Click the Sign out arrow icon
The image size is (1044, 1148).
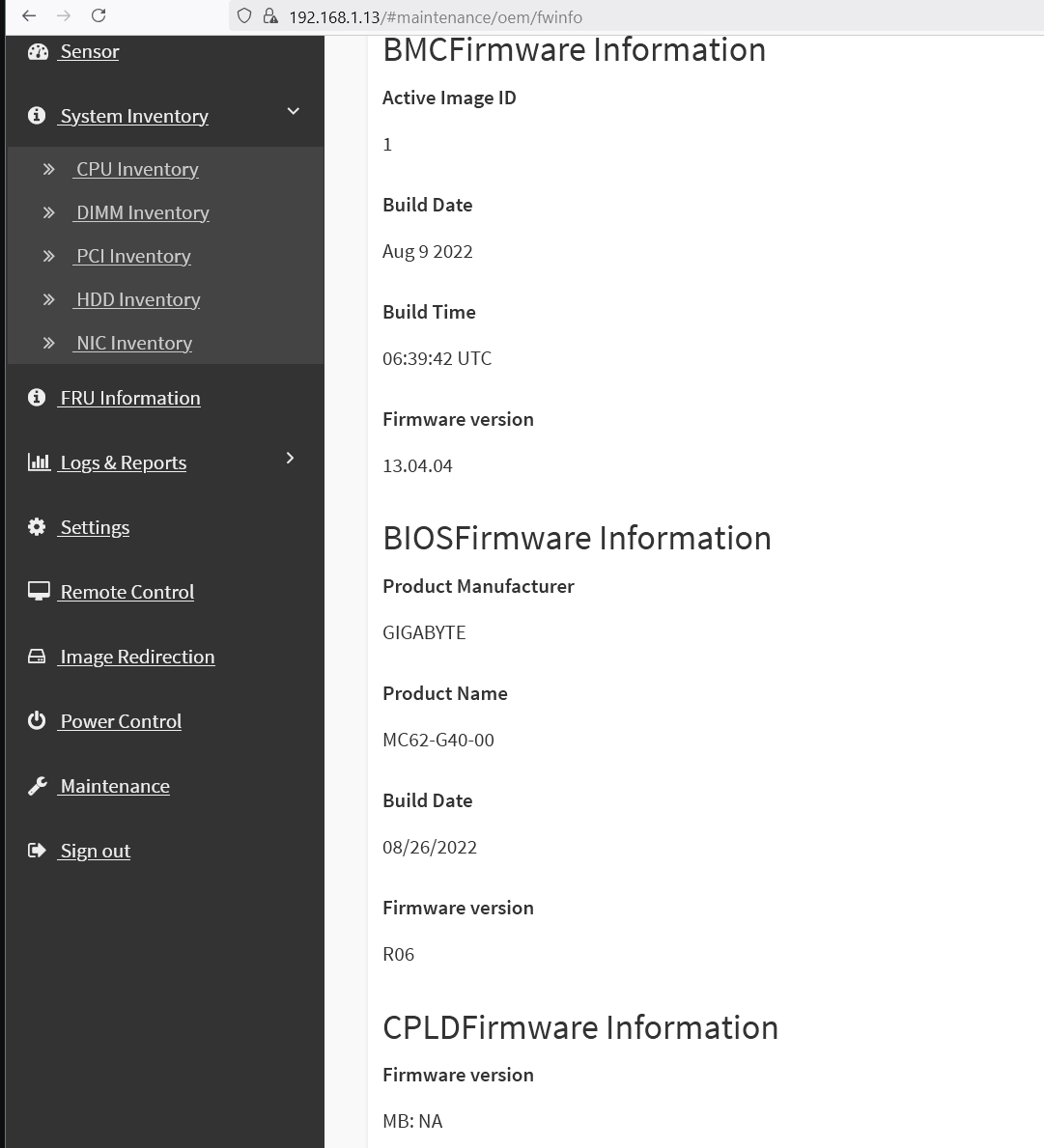37,851
